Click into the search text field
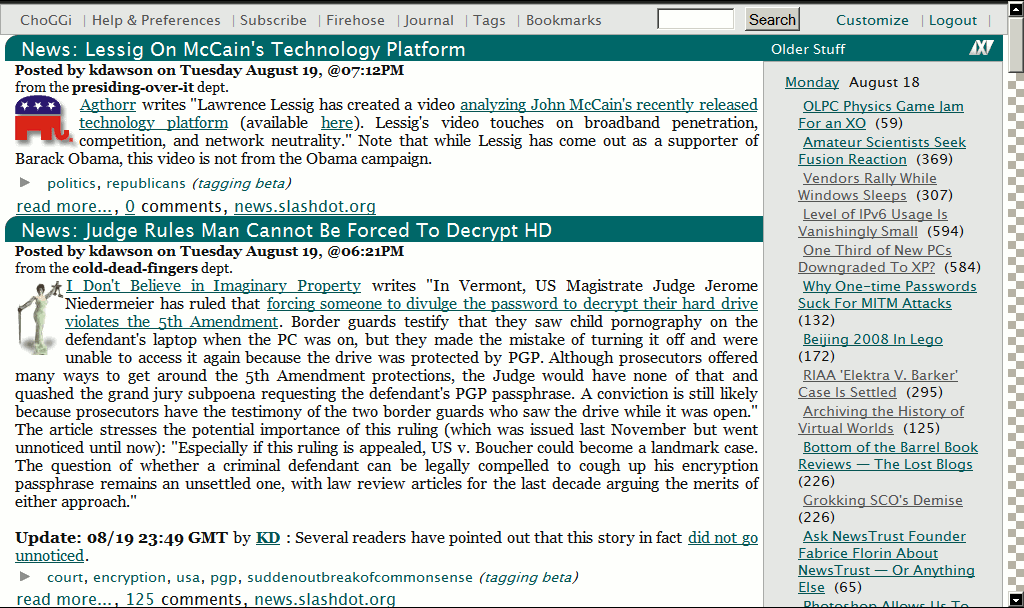 [696, 20]
